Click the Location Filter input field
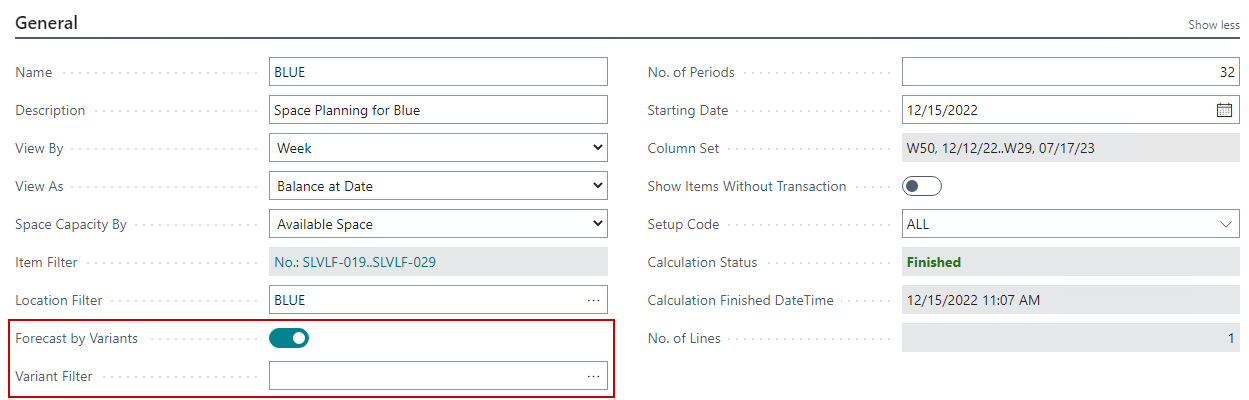 point(425,300)
